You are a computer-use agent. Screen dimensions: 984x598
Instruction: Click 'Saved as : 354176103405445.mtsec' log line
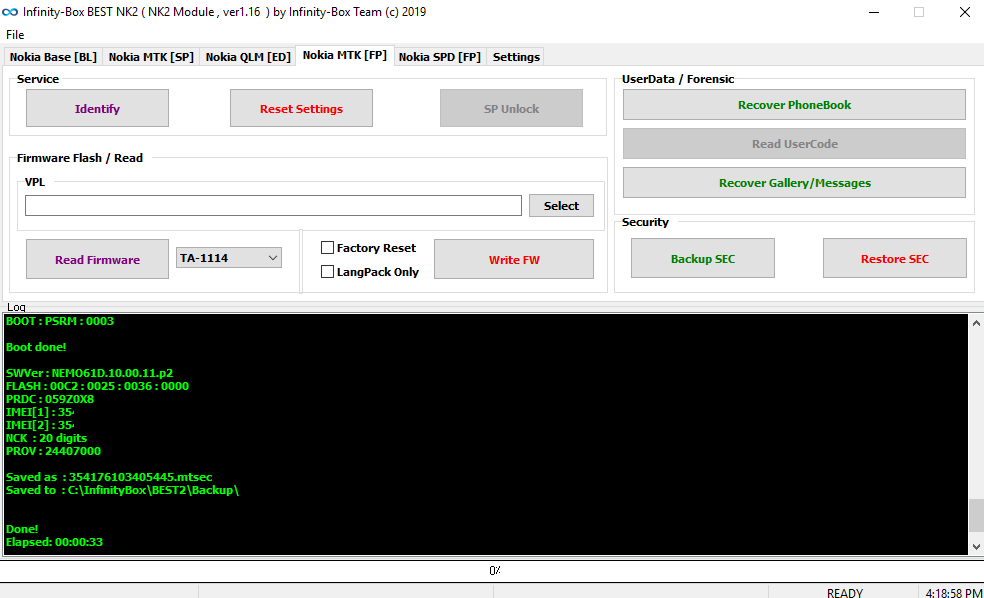109,477
